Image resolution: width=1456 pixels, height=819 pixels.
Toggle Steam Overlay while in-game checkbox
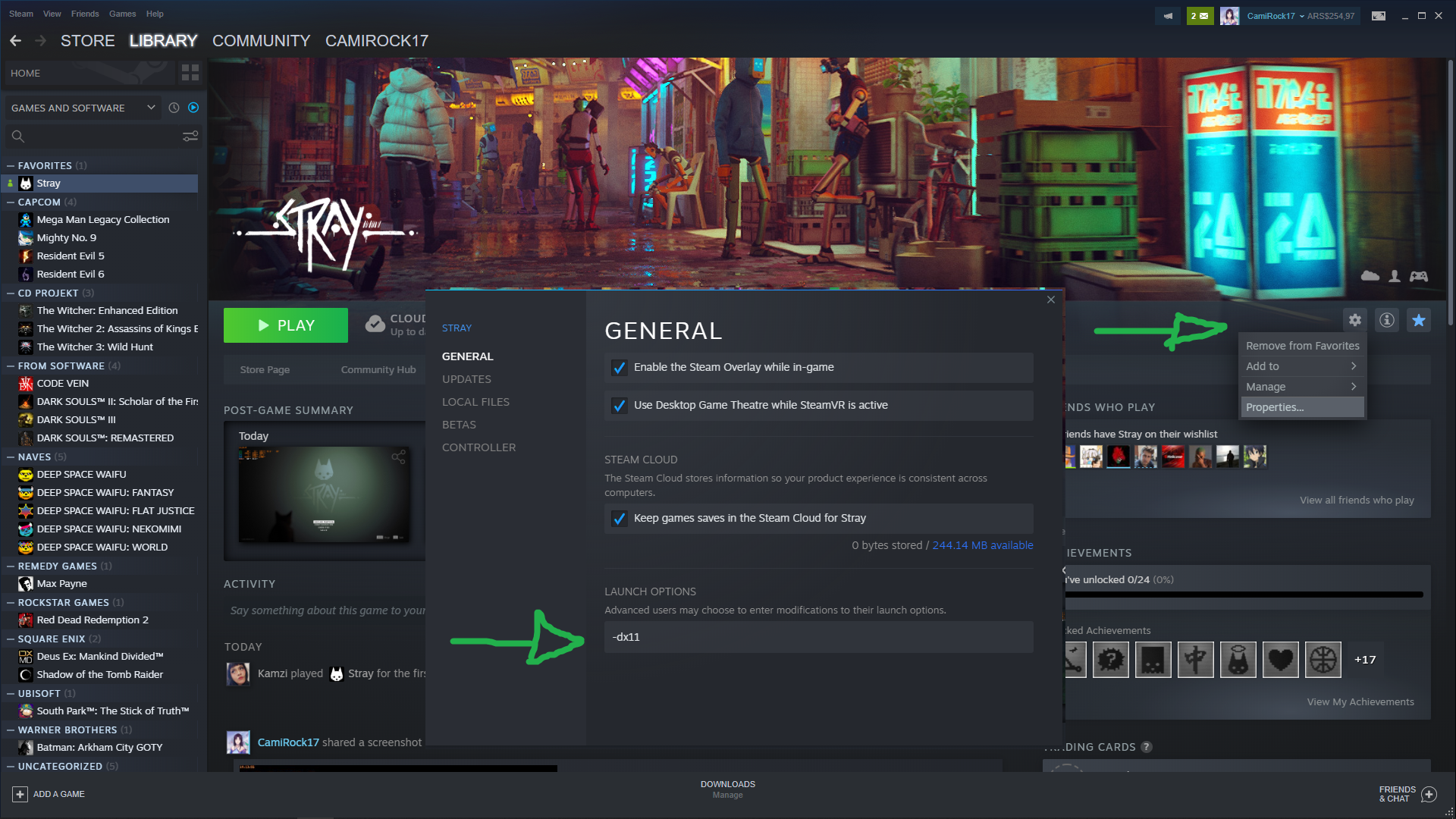pos(619,367)
